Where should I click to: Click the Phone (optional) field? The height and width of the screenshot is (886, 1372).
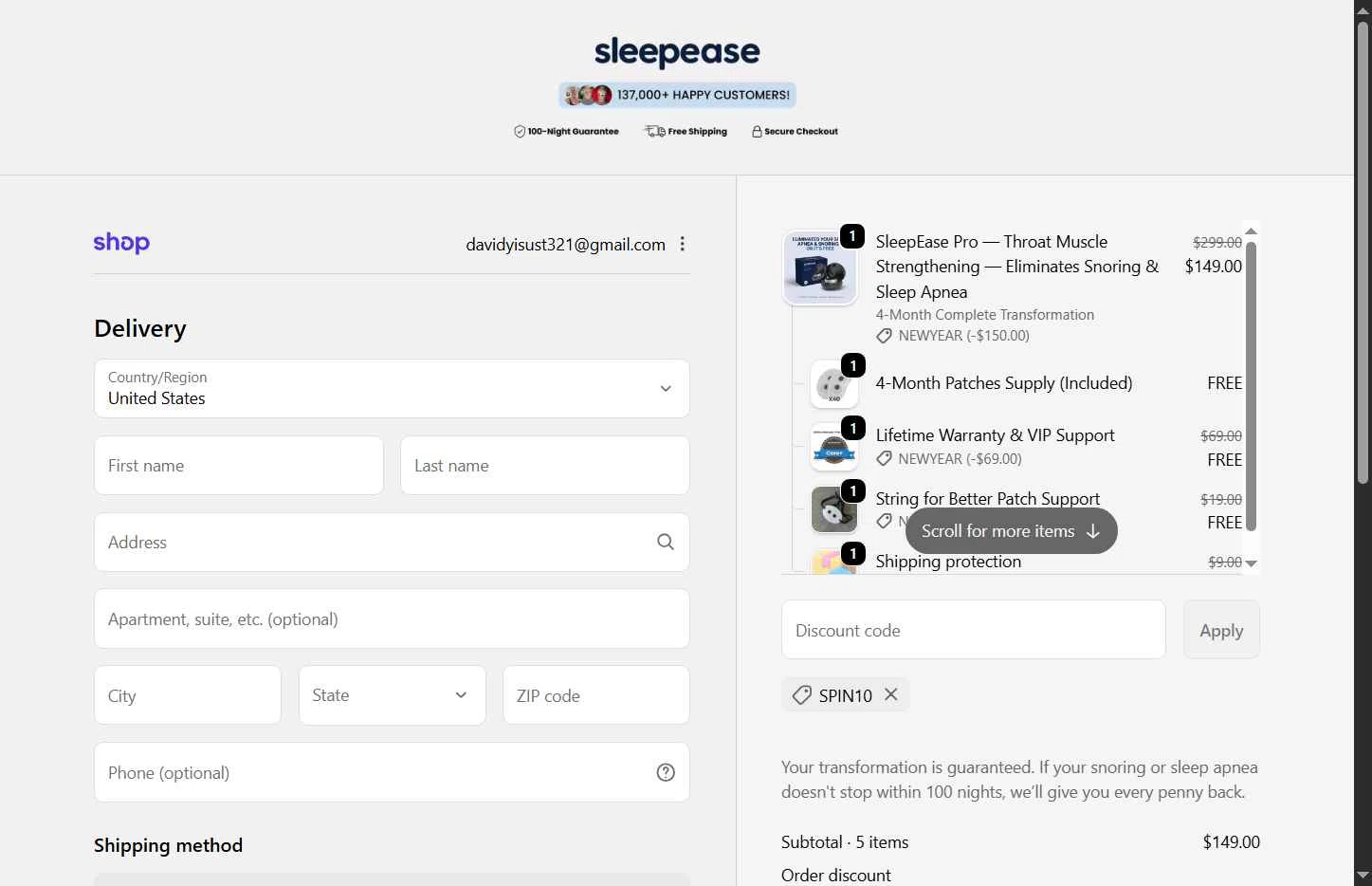(392, 772)
